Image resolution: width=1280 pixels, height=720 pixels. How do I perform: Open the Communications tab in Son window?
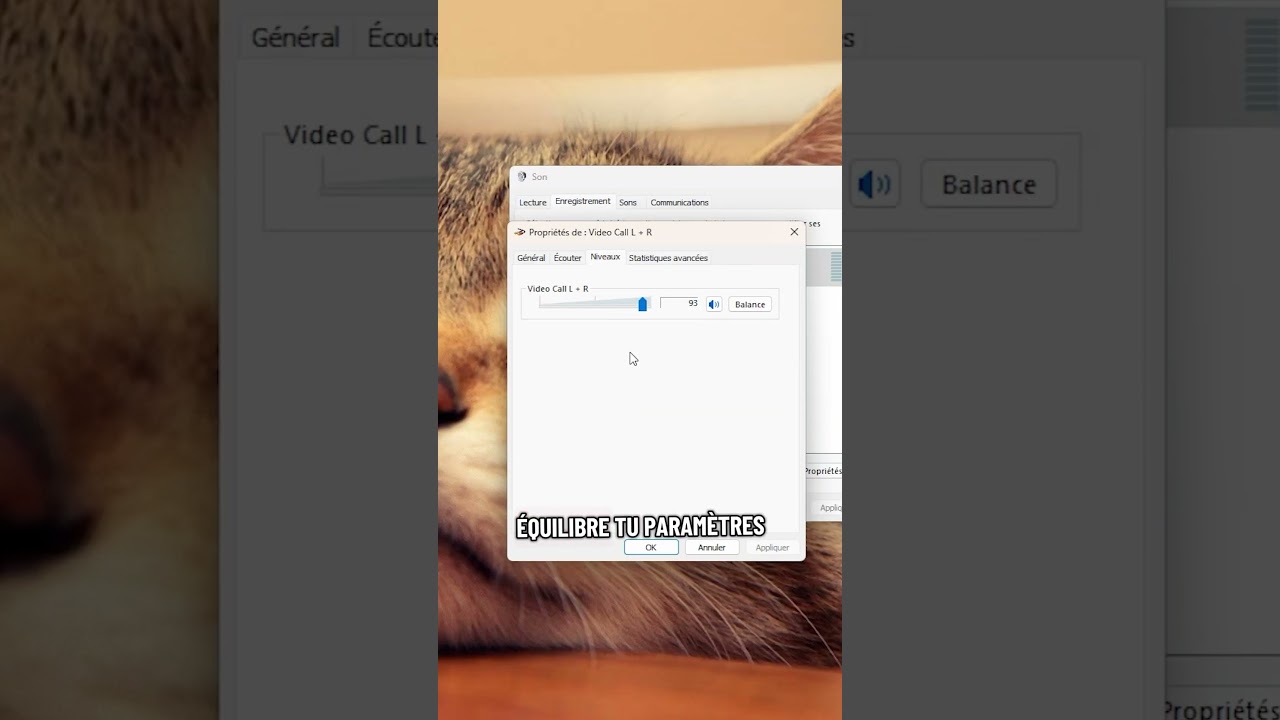tap(679, 202)
